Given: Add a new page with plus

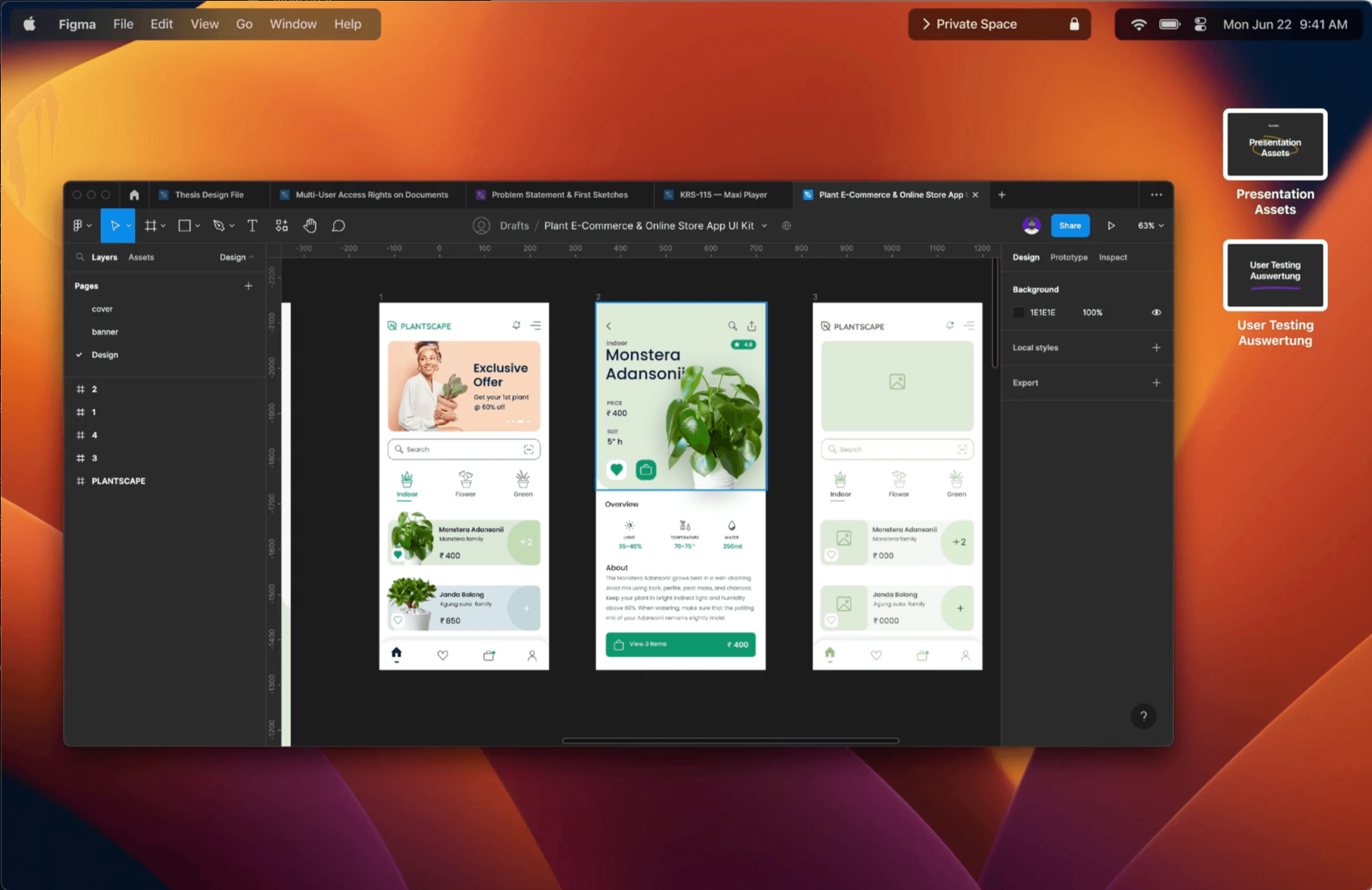Looking at the screenshot, I should click(x=248, y=286).
